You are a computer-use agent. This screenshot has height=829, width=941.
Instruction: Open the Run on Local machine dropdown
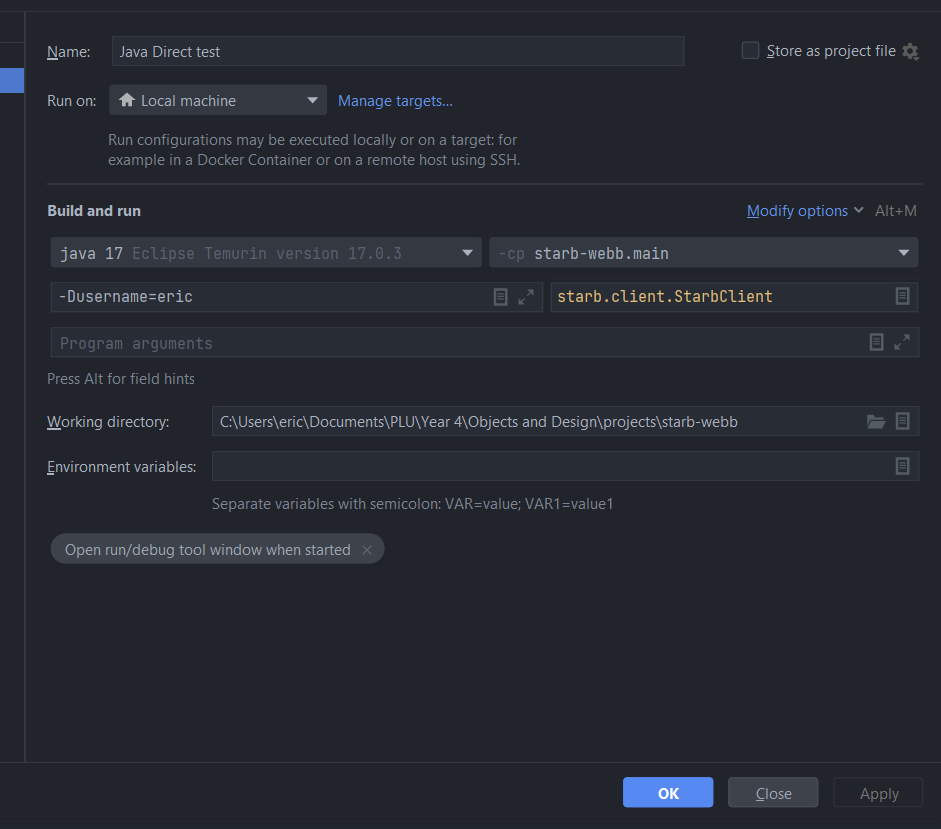[x=218, y=100]
